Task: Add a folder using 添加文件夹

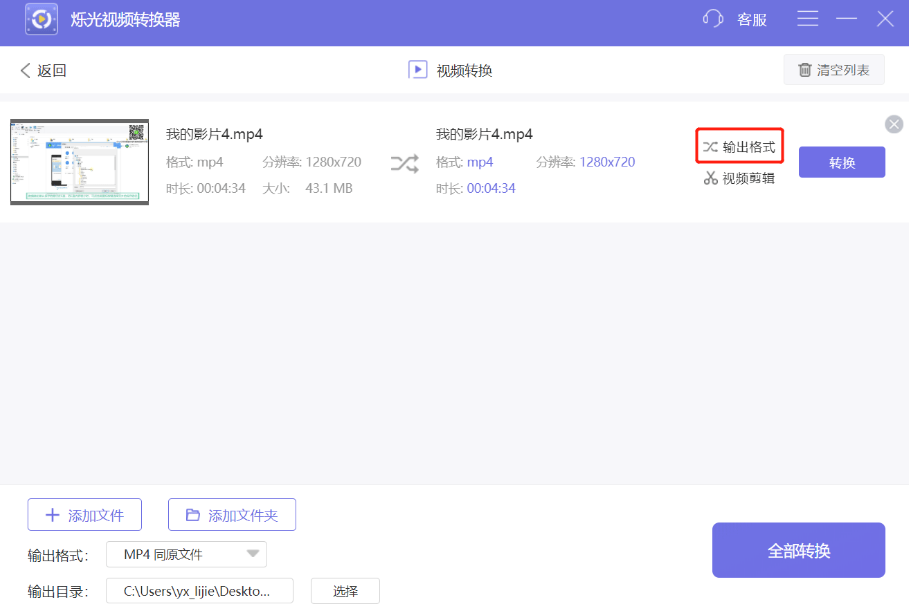Action: coord(231,514)
